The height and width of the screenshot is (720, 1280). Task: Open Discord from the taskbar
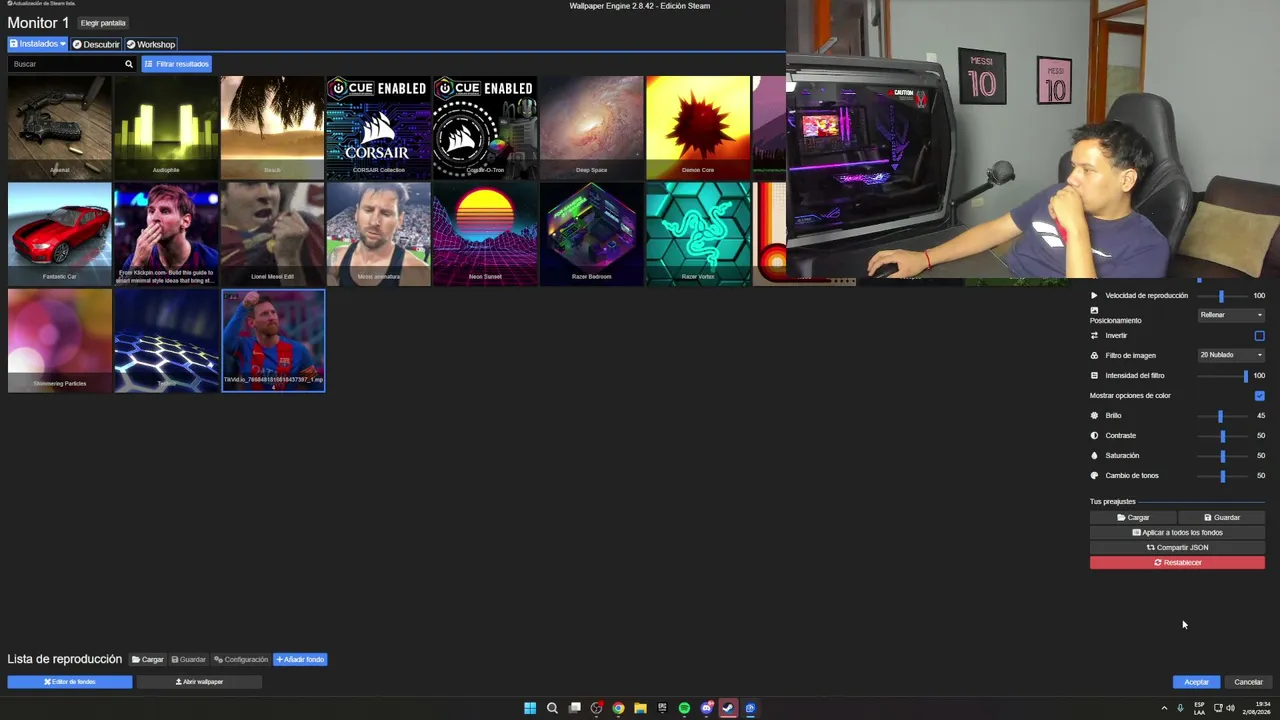(707, 708)
